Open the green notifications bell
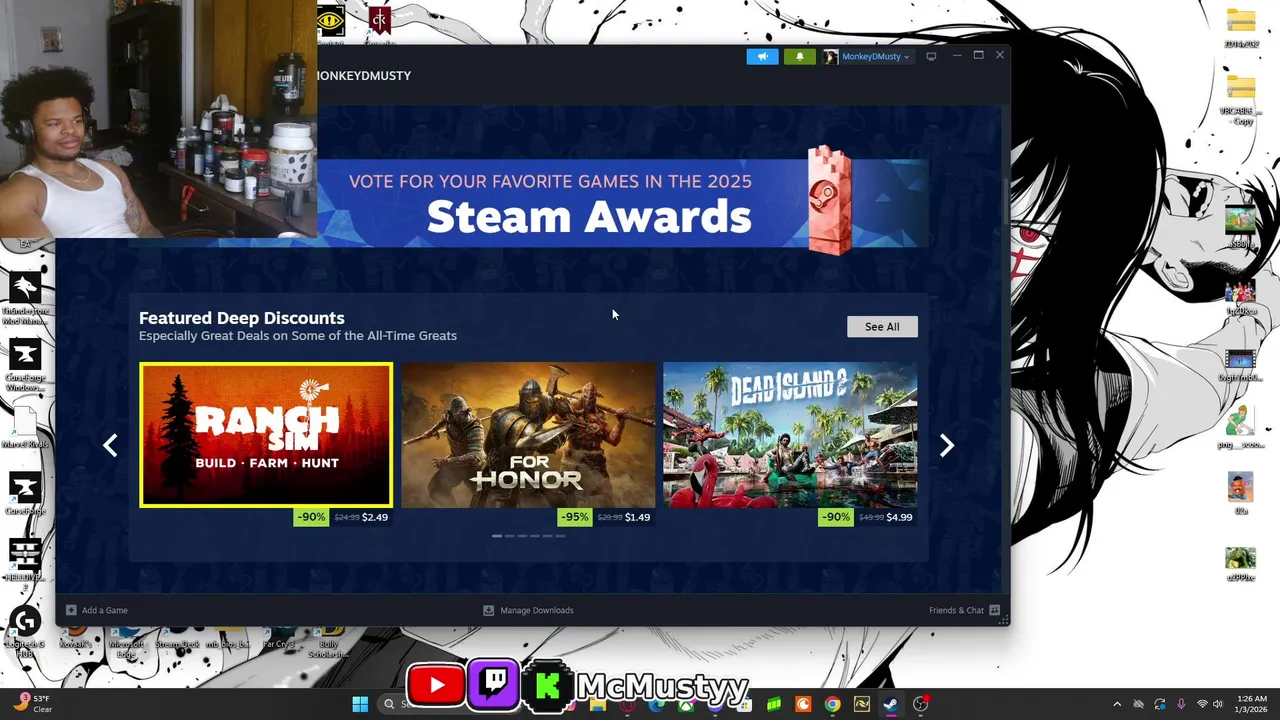Screen dimensions: 1280x720 pyautogui.click(x=799, y=57)
